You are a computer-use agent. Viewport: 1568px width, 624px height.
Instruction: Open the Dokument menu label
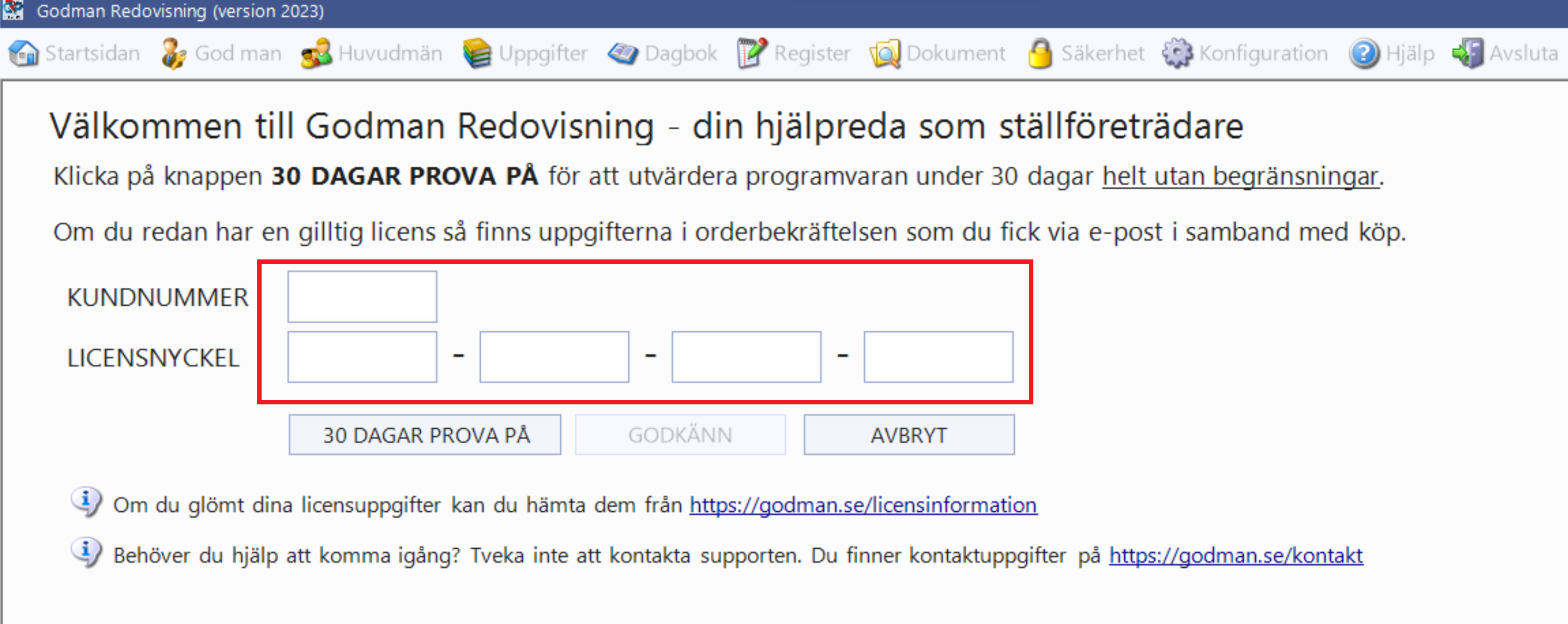click(955, 53)
